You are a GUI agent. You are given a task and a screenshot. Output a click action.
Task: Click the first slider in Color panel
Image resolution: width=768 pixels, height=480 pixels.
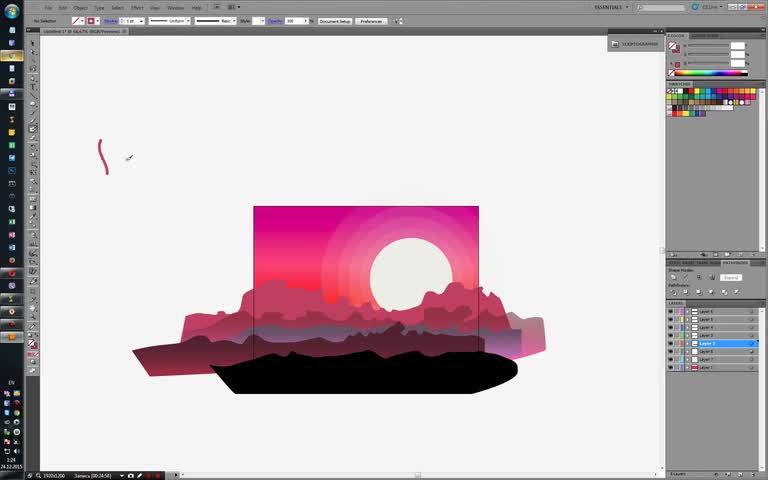[708, 46]
